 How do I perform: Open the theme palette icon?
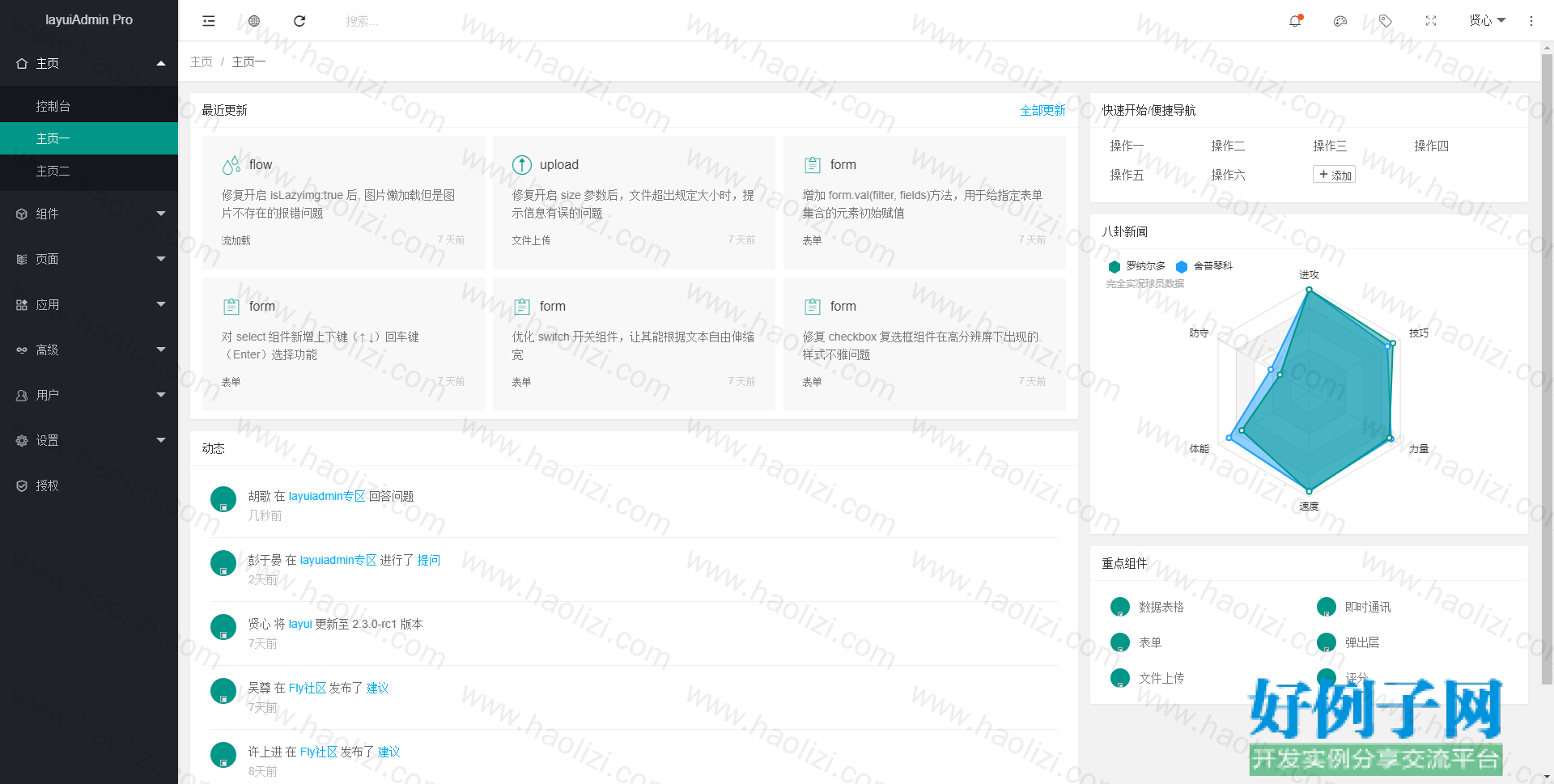coord(1340,21)
